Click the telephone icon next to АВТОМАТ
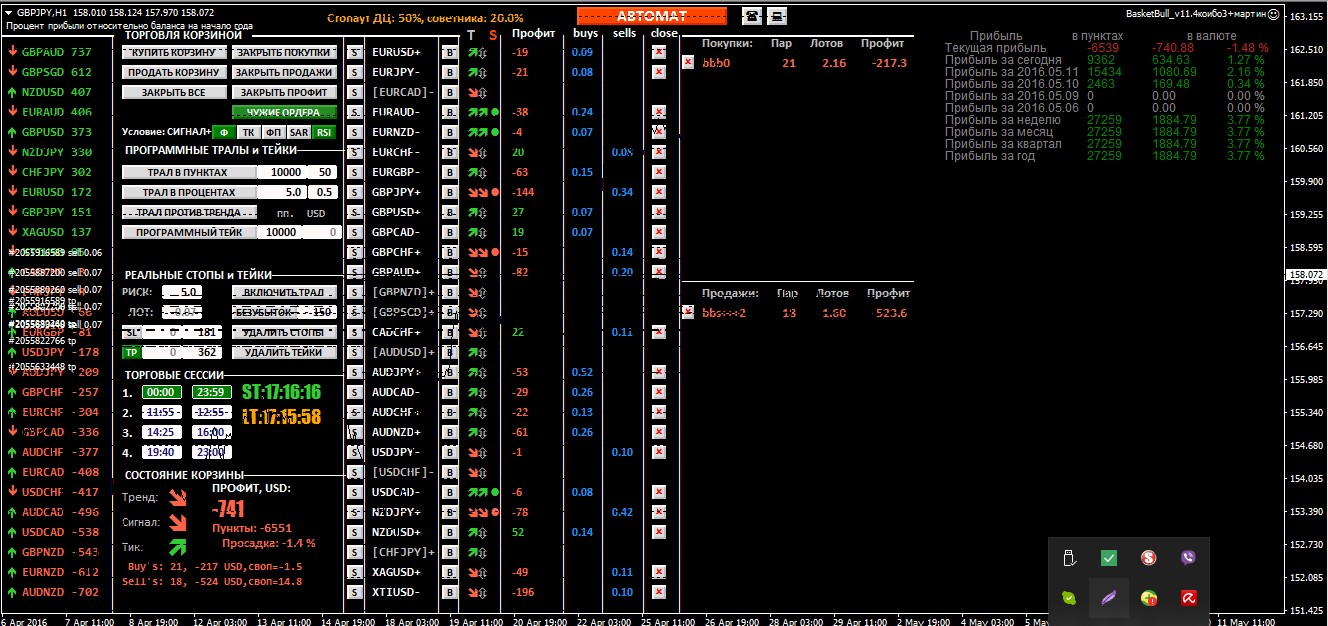 (x=751, y=15)
